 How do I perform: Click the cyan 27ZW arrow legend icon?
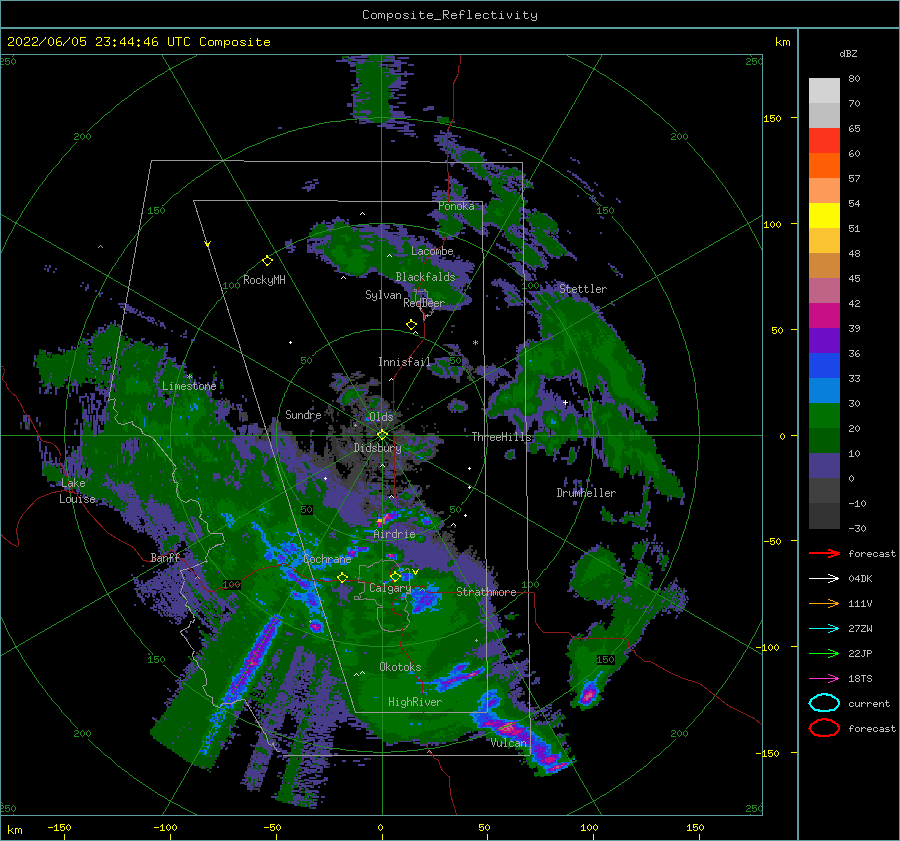(824, 628)
